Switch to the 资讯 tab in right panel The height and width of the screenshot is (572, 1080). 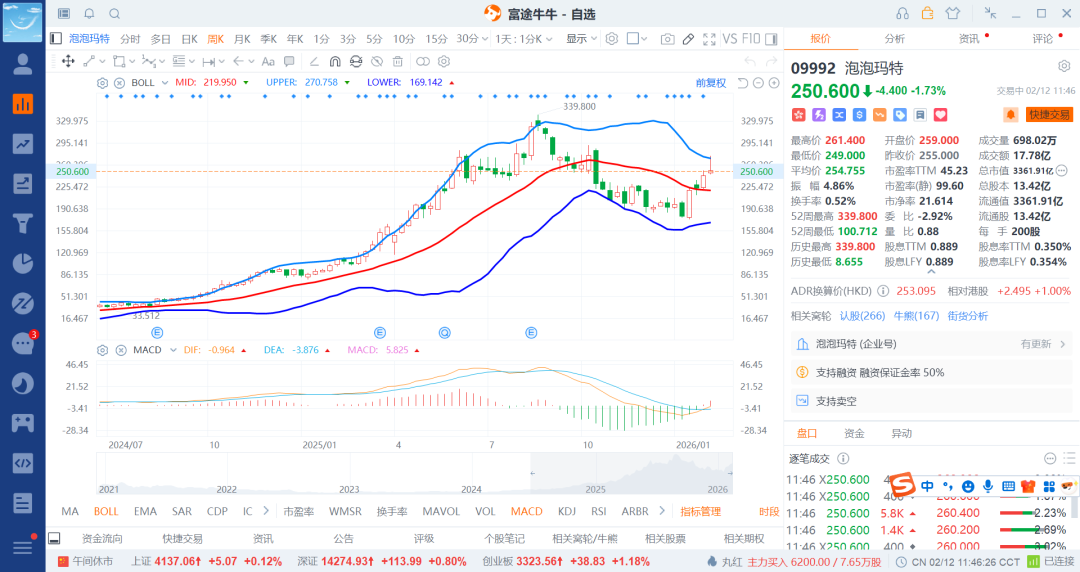(969, 39)
